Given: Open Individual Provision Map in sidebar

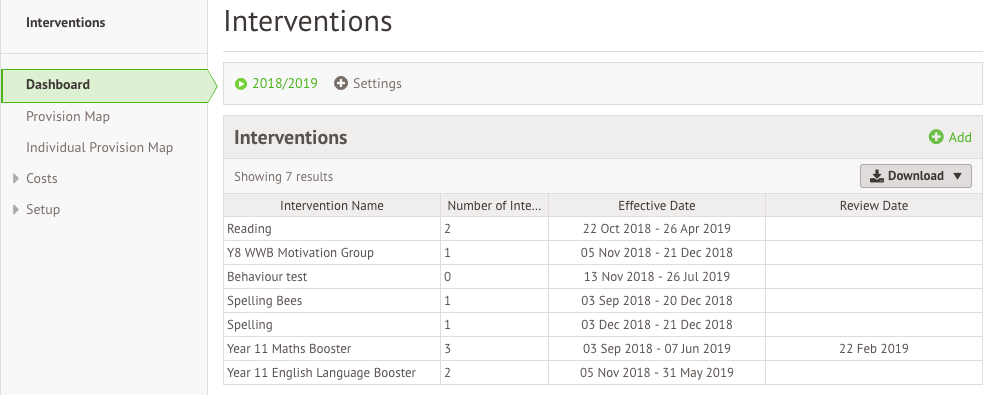Looking at the screenshot, I should [x=99, y=147].
